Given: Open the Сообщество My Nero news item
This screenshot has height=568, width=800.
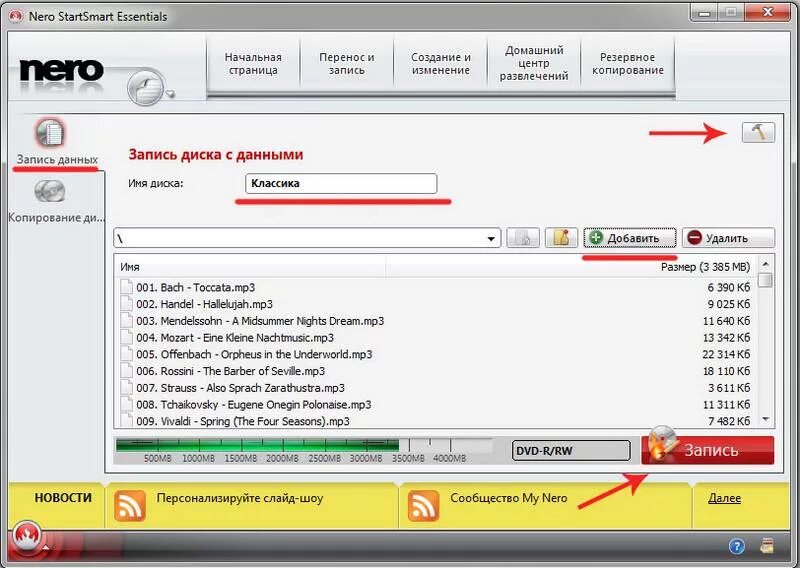Looking at the screenshot, I should [509, 498].
